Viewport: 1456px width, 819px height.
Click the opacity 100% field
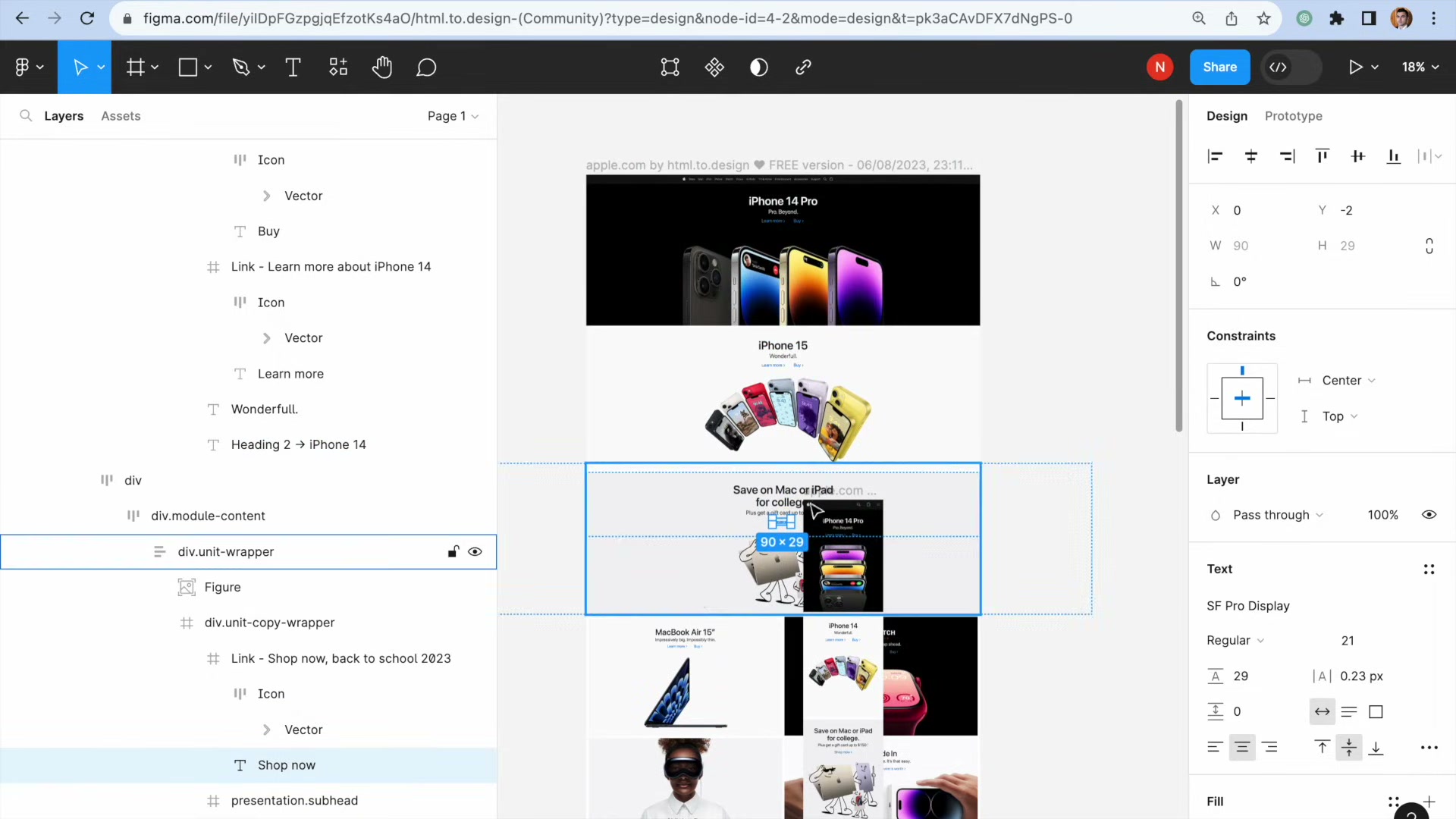coord(1382,515)
